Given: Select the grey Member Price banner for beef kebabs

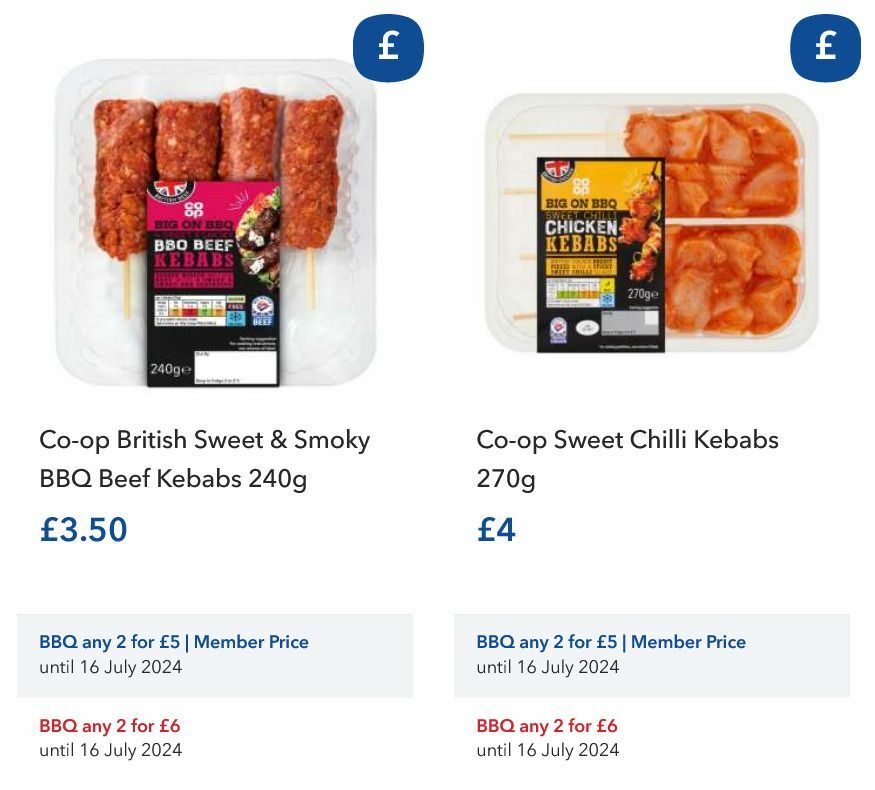Looking at the screenshot, I should click(215, 654).
